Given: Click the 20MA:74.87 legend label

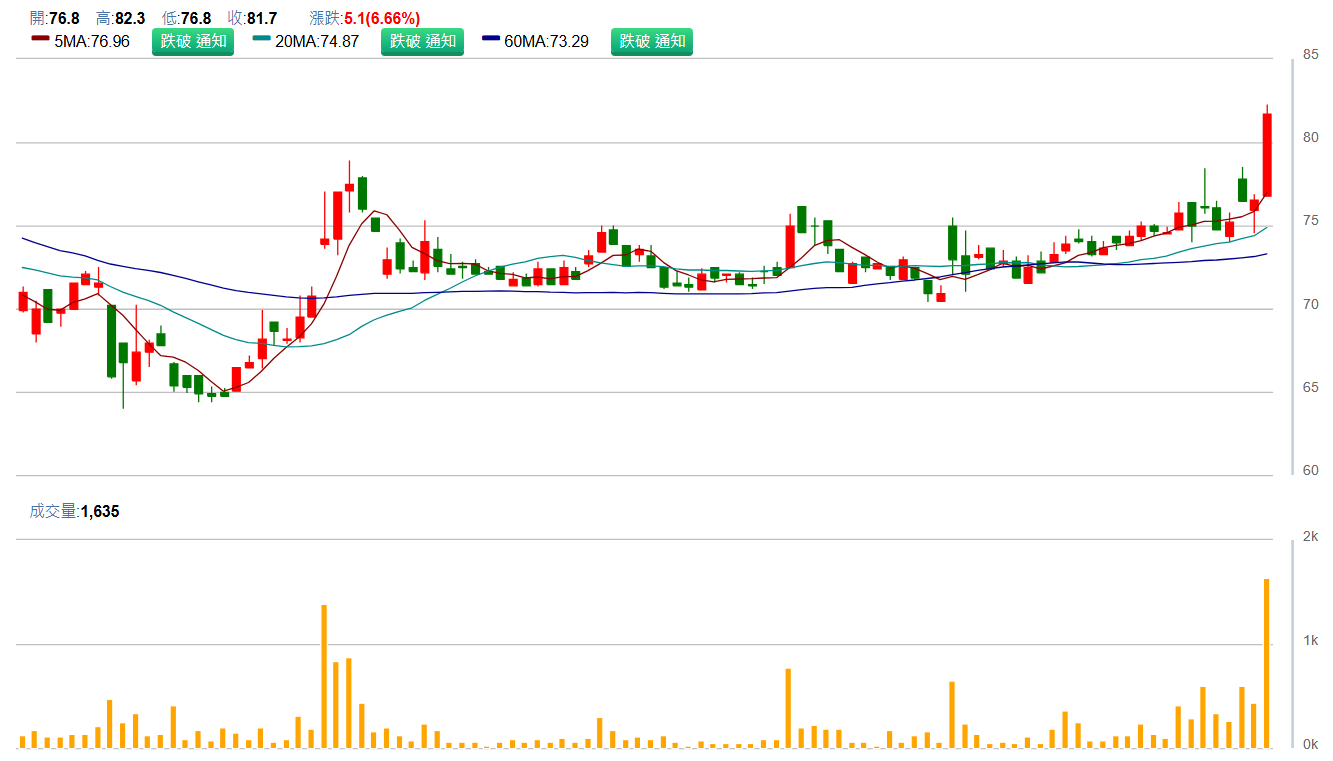Looking at the screenshot, I should click(x=317, y=41).
